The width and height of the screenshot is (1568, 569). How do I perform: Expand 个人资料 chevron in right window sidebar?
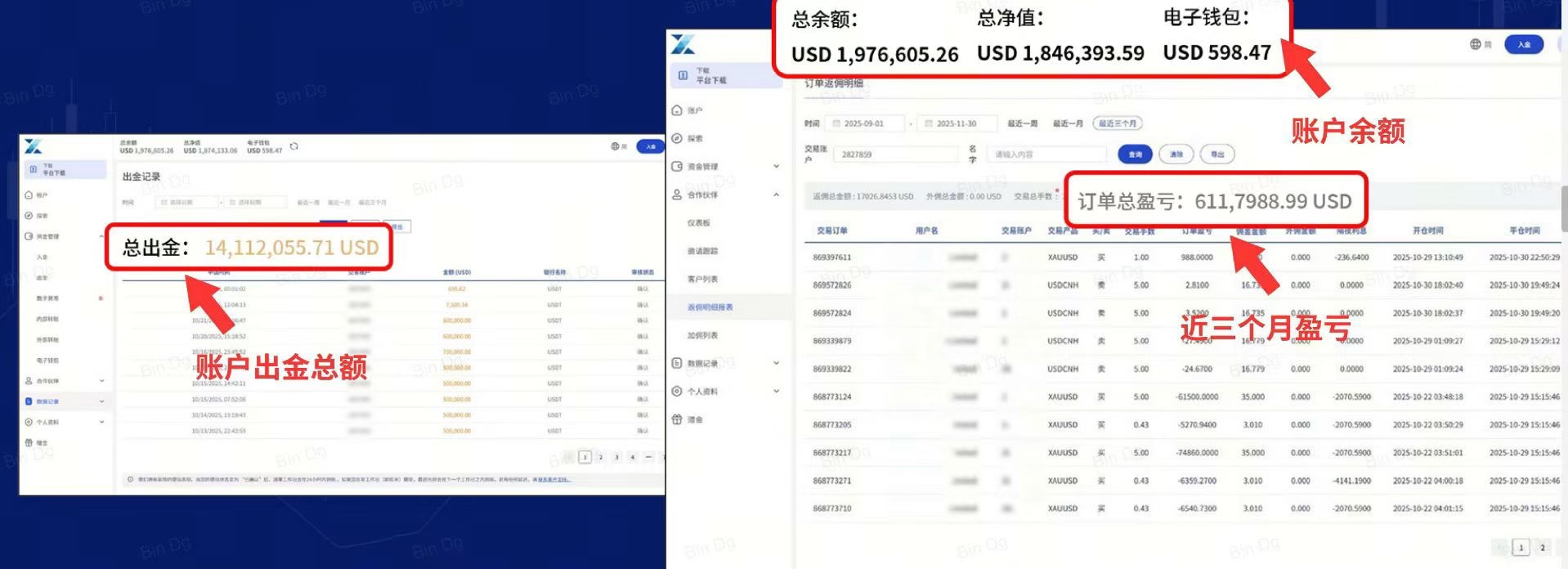776,392
